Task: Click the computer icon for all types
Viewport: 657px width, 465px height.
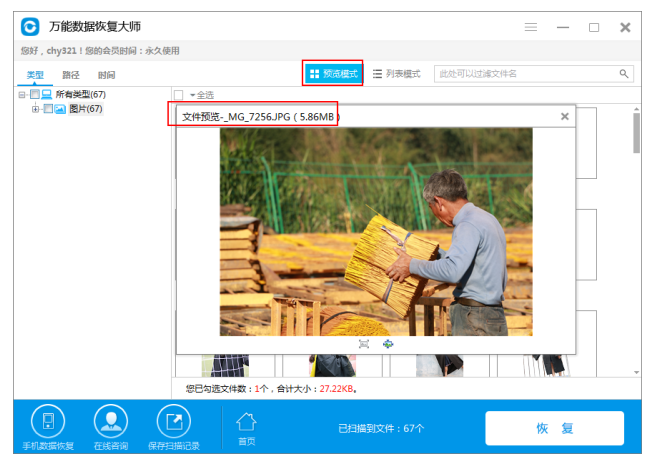Action: coord(47,94)
